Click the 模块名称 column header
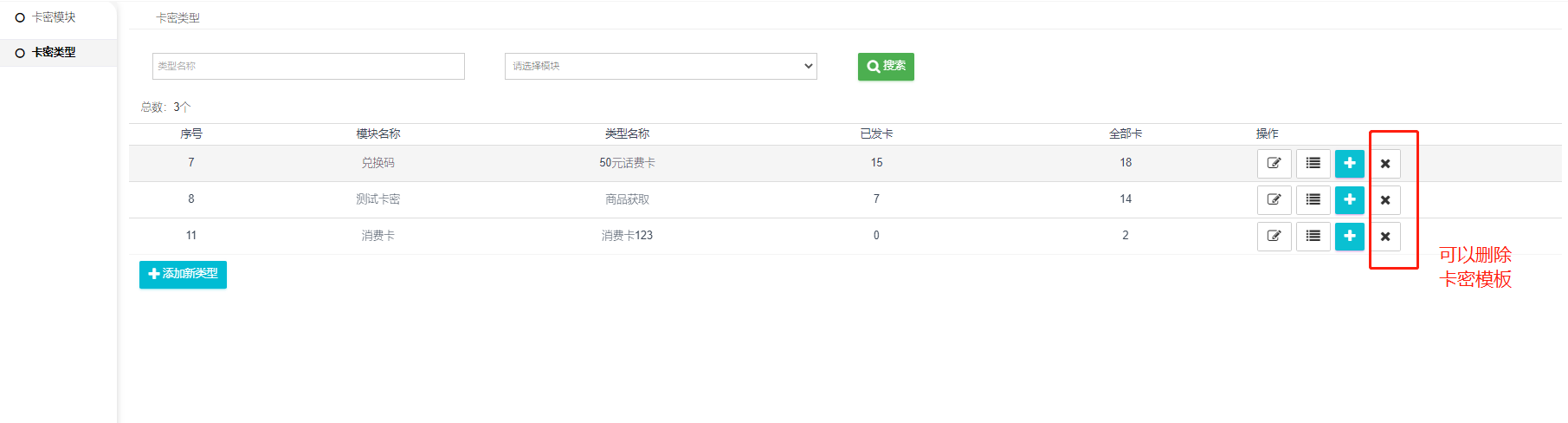1568x423 pixels. pos(378,133)
